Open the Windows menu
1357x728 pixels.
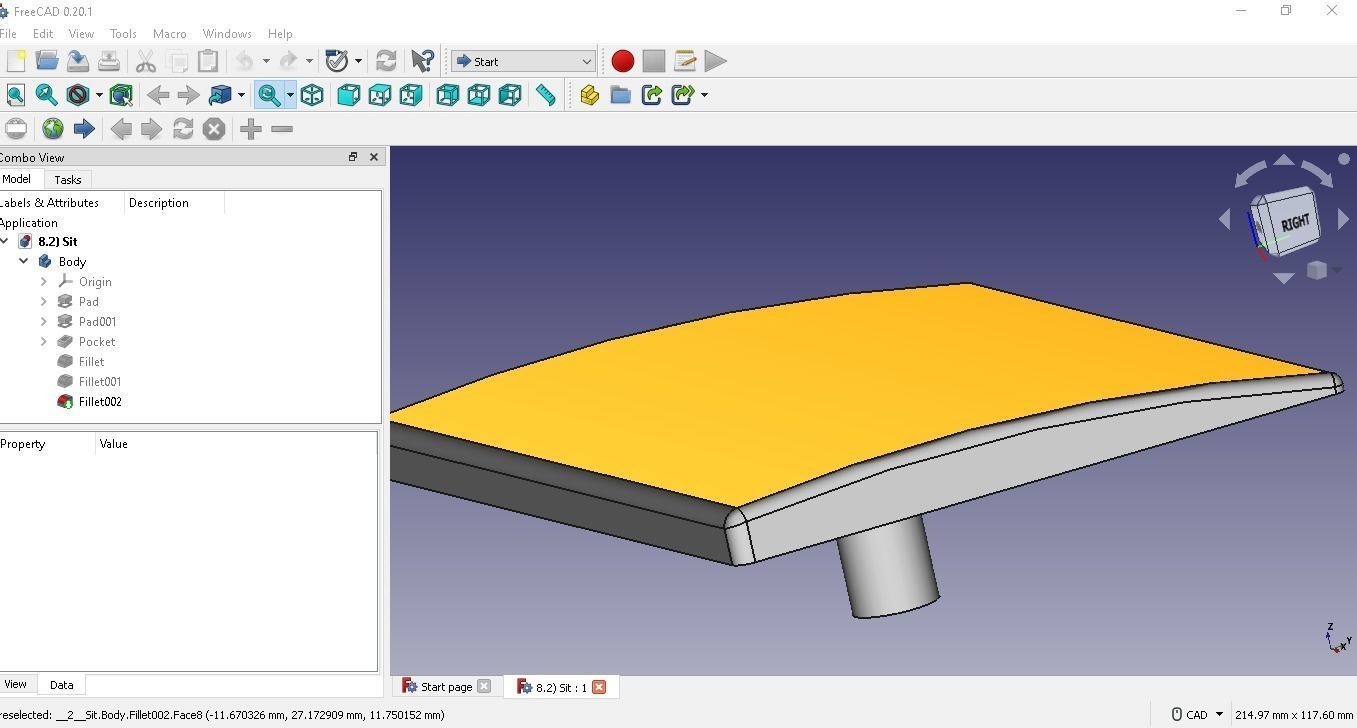(227, 33)
